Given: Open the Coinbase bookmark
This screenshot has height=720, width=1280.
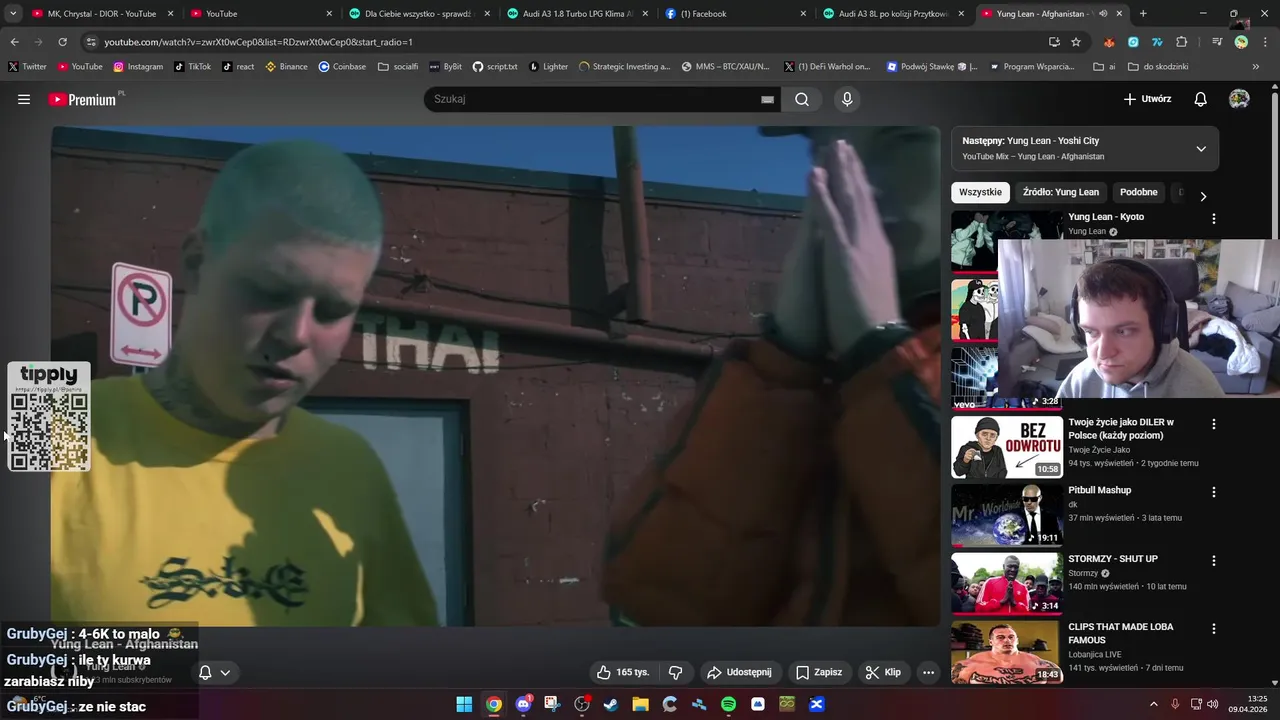Looking at the screenshot, I should point(342,67).
